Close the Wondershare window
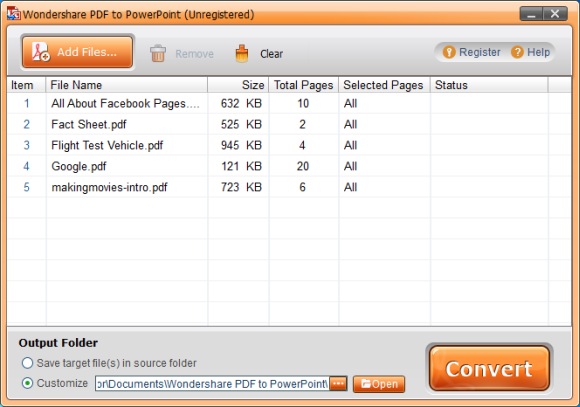580x407 pixels. coord(555,14)
